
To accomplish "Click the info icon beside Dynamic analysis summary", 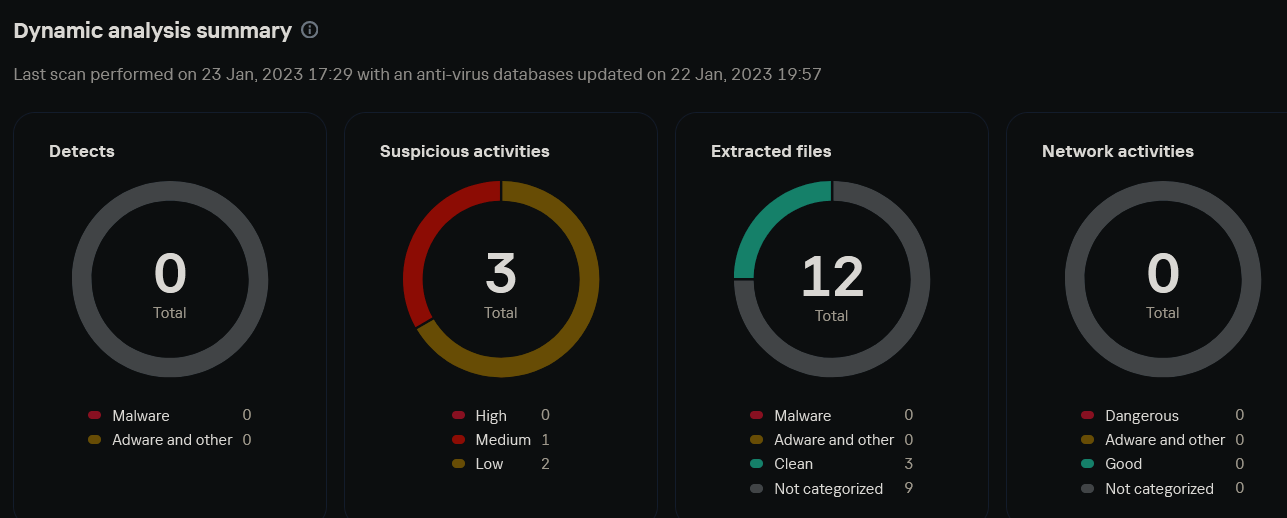I will click(310, 30).
